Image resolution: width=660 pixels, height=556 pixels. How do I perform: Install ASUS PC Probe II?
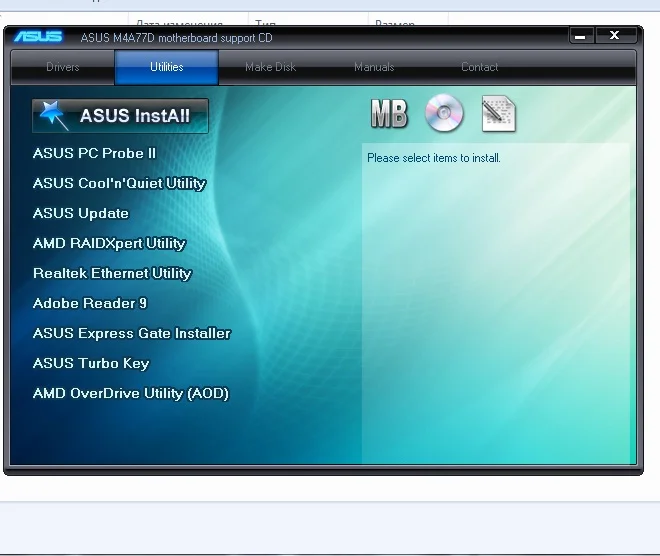pos(94,153)
